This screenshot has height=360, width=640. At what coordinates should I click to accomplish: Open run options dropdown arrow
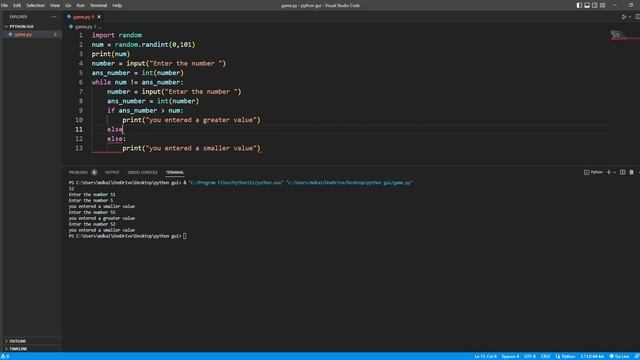(630, 17)
